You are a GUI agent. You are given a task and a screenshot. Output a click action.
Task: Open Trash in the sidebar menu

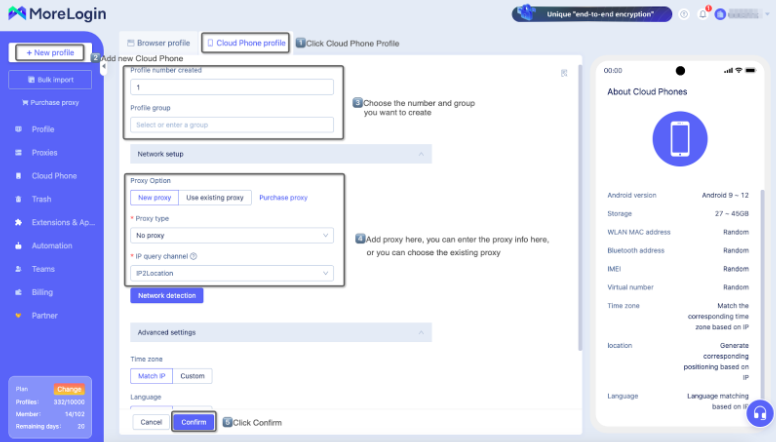tap(42, 199)
